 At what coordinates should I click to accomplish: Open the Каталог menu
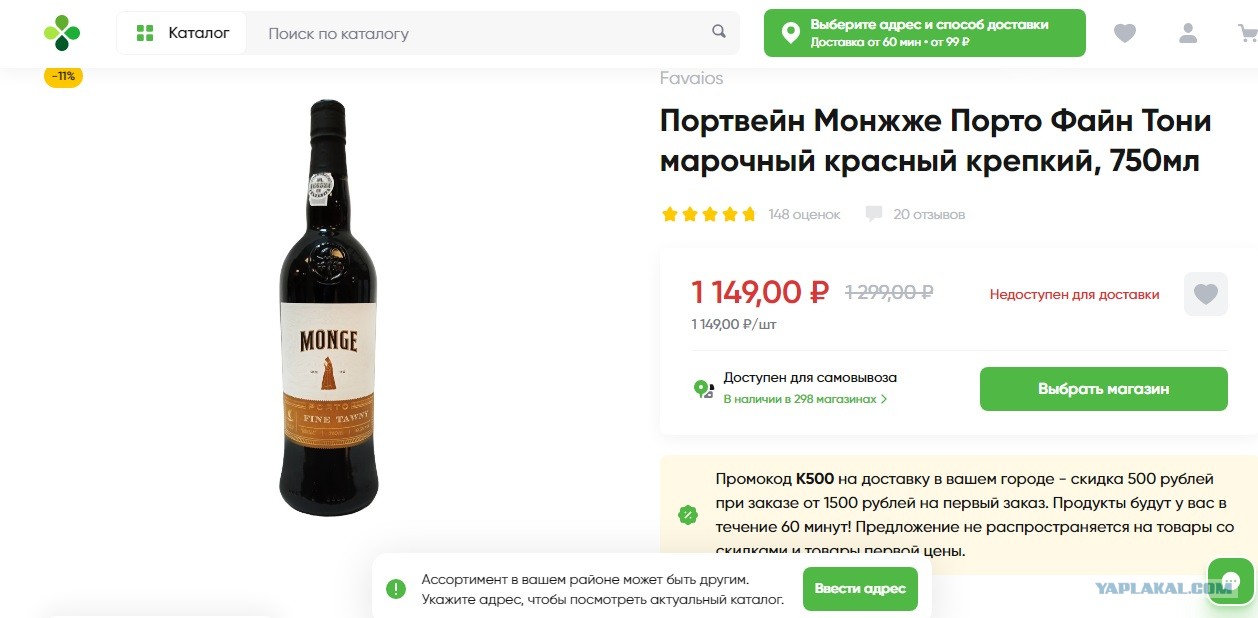(181, 33)
